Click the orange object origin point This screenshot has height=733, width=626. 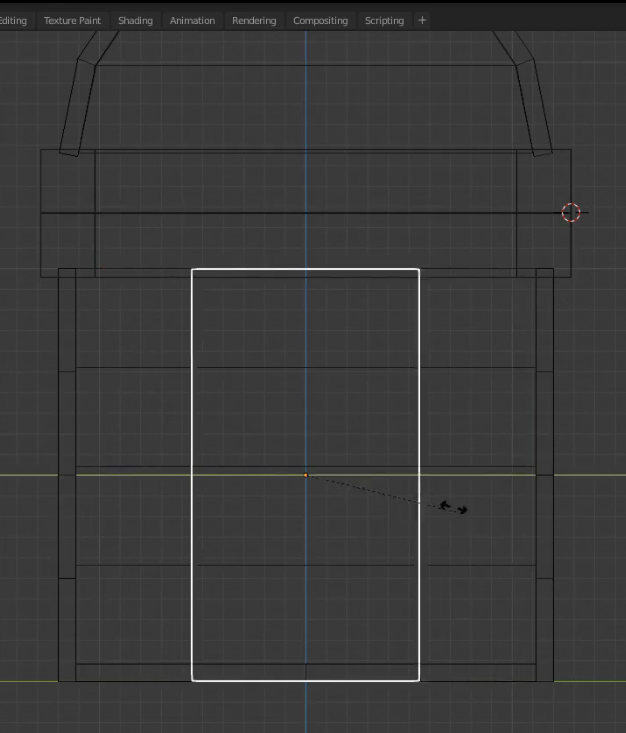pos(306,475)
